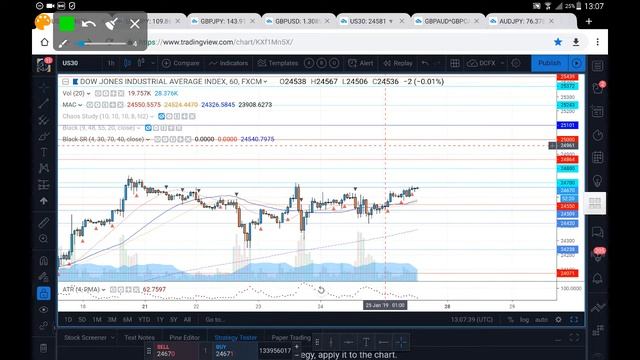Toggle lock all drawing tools
640x360 pixels.
(x=44, y=293)
